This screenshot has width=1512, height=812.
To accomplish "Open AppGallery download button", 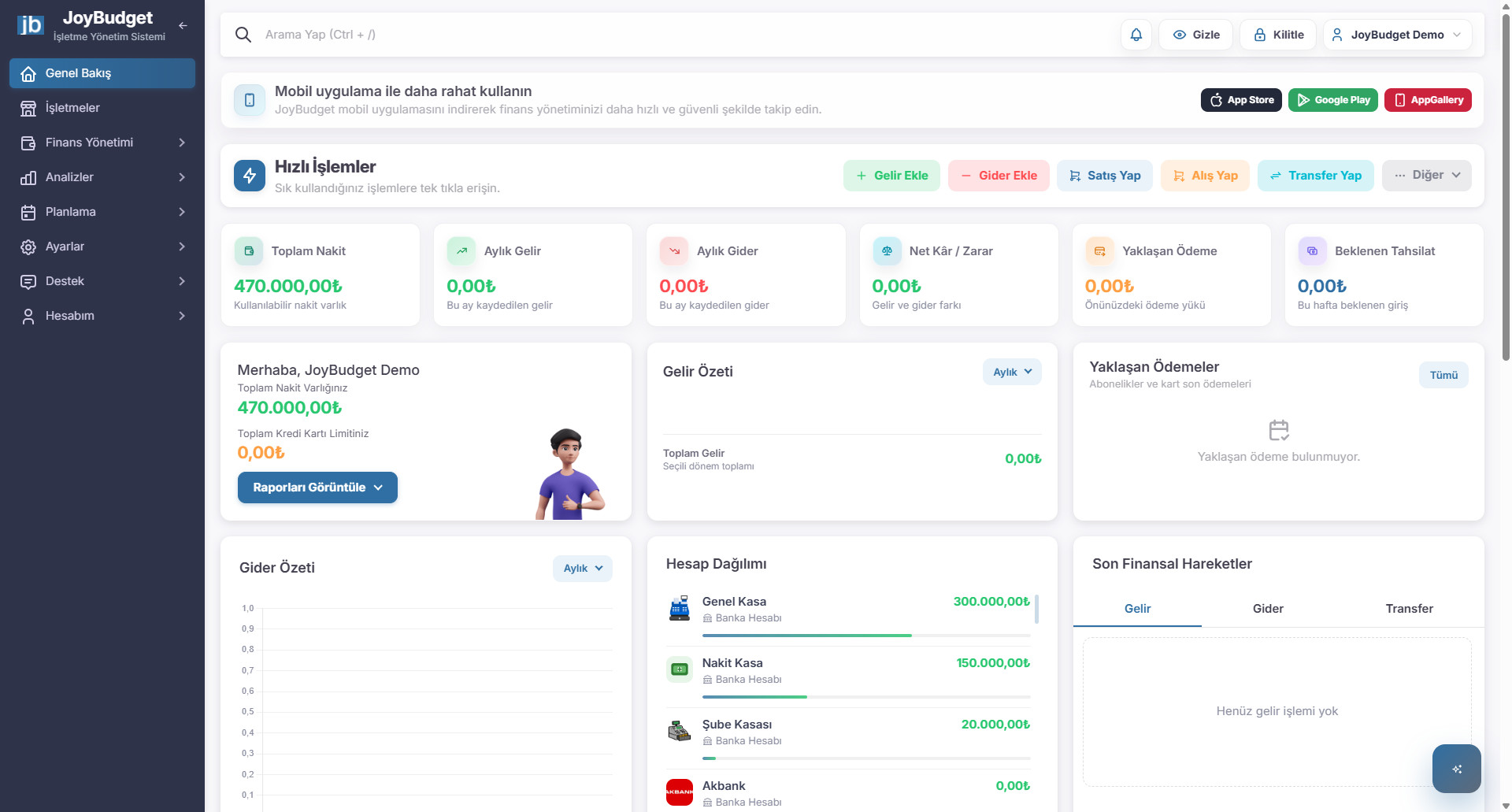I will [1428, 100].
